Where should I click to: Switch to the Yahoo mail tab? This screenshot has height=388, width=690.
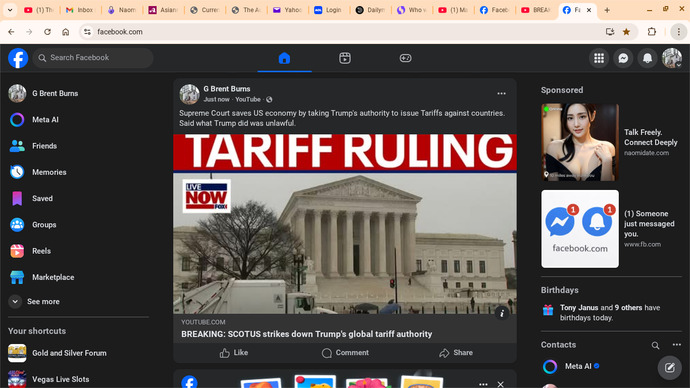[x=288, y=10]
